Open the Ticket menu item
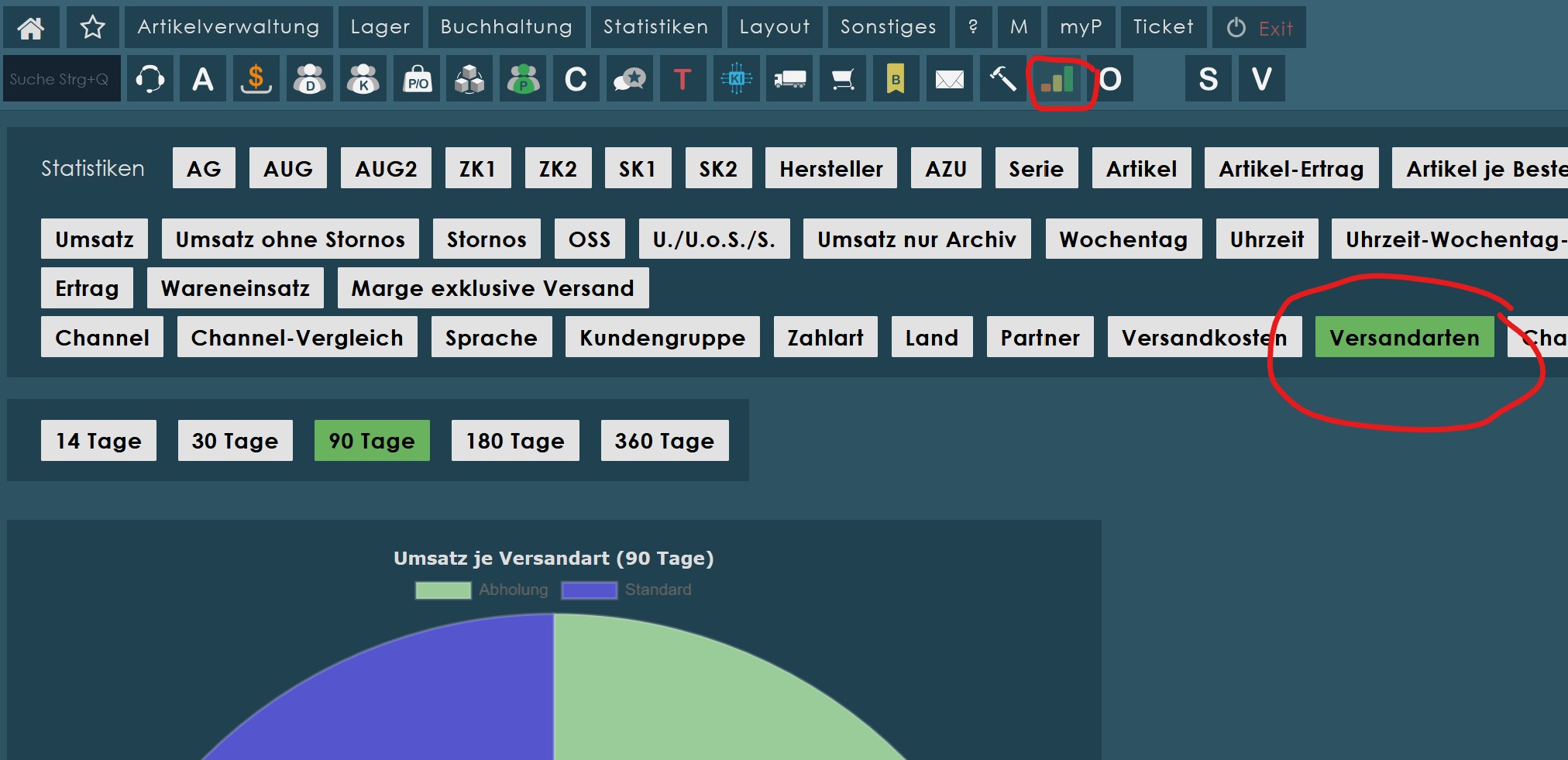 (x=1163, y=27)
